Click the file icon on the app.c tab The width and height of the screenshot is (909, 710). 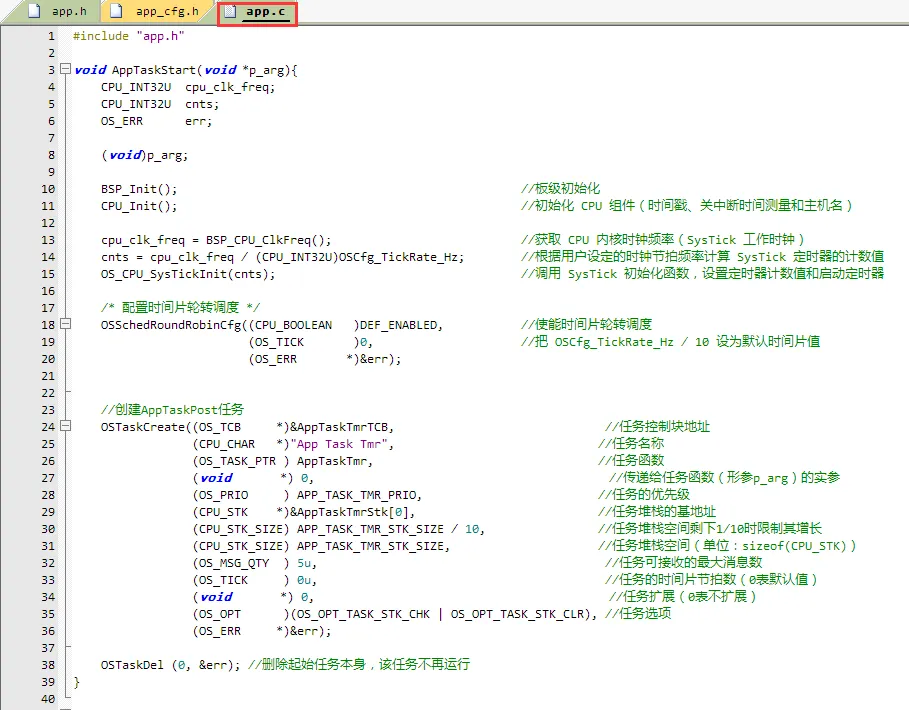(x=230, y=12)
